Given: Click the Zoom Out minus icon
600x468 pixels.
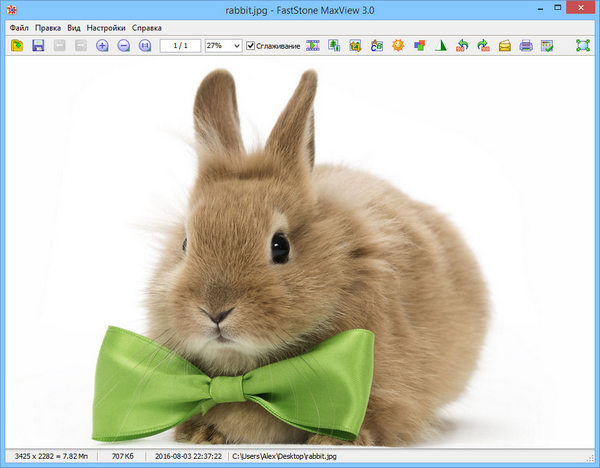Looking at the screenshot, I should [x=123, y=46].
